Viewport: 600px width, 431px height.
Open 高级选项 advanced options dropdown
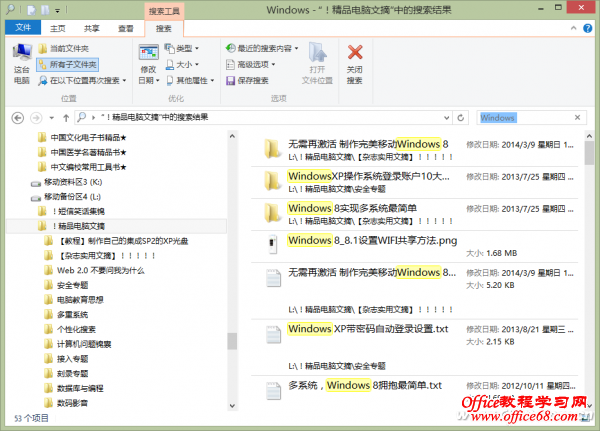tap(251, 64)
